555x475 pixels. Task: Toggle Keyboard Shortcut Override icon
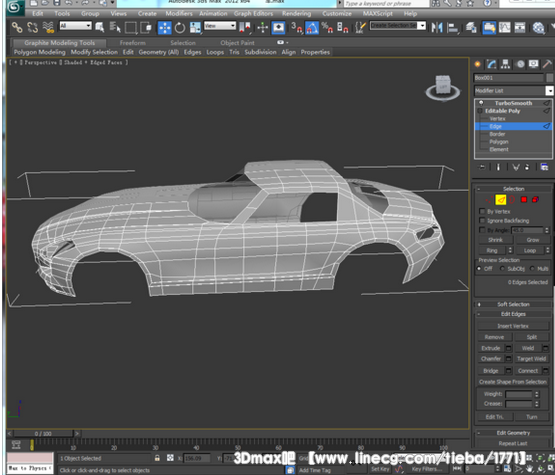pyautogui.click(x=278, y=28)
